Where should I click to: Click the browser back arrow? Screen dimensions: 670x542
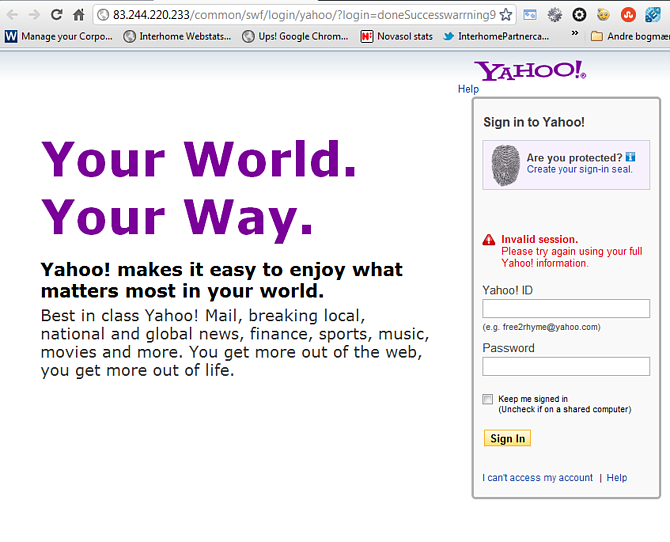[12, 15]
